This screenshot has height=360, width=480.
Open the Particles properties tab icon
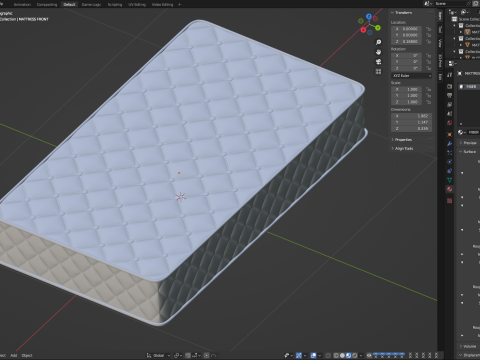pyautogui.click(x=450, y=153)
